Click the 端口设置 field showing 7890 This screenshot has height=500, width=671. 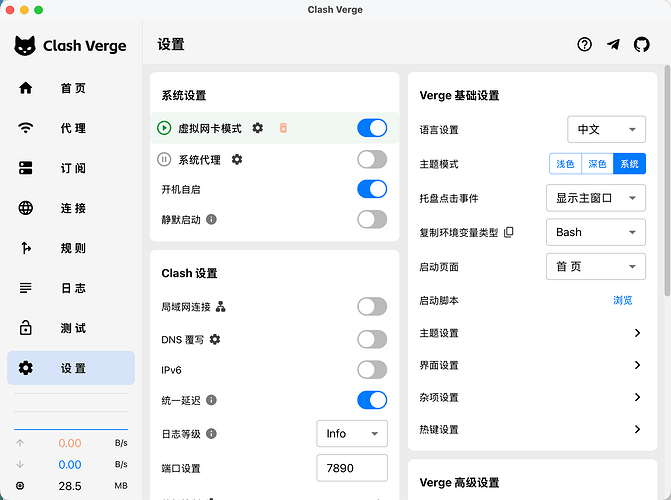tap(352, 468)
